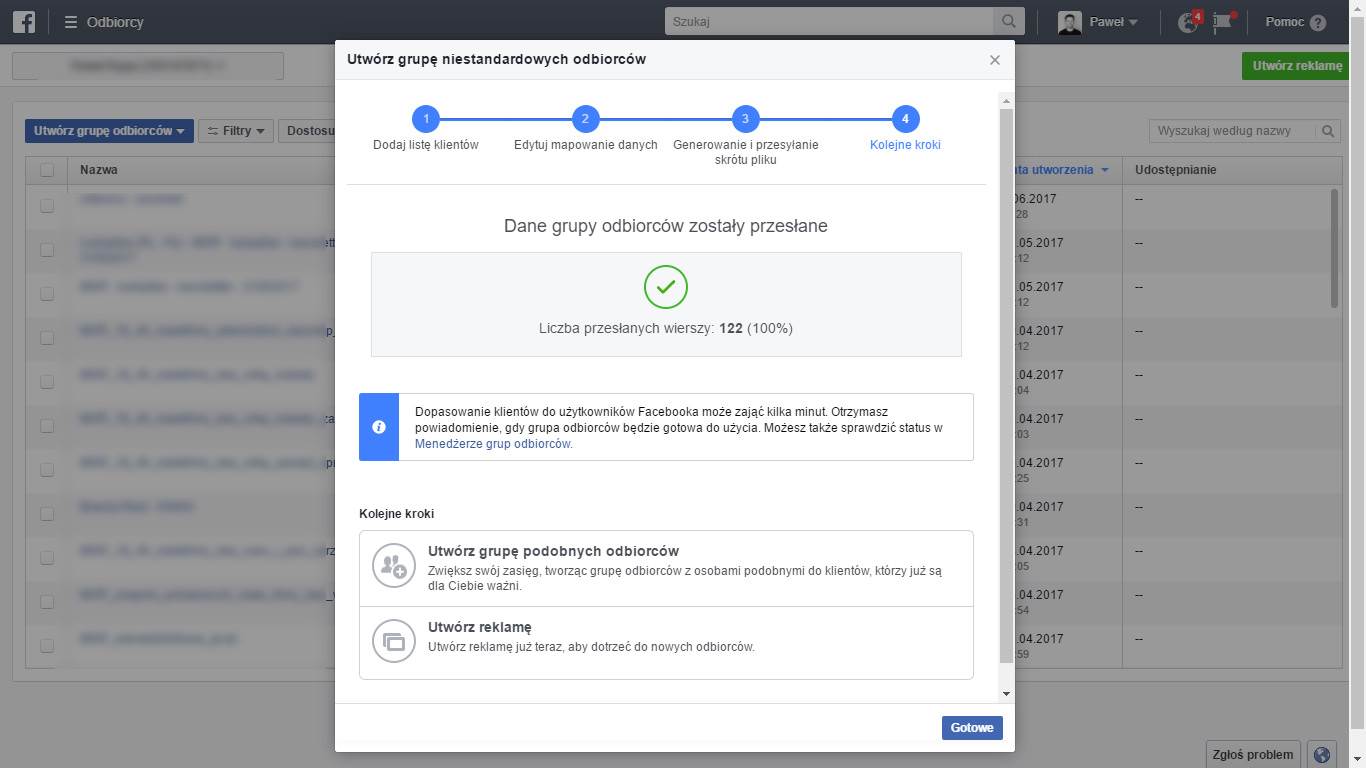Open the Menedżerze grup odbiorców link
Viewport: 1366px width, 768px height.
pyautogui.click(x=493, y=444)
